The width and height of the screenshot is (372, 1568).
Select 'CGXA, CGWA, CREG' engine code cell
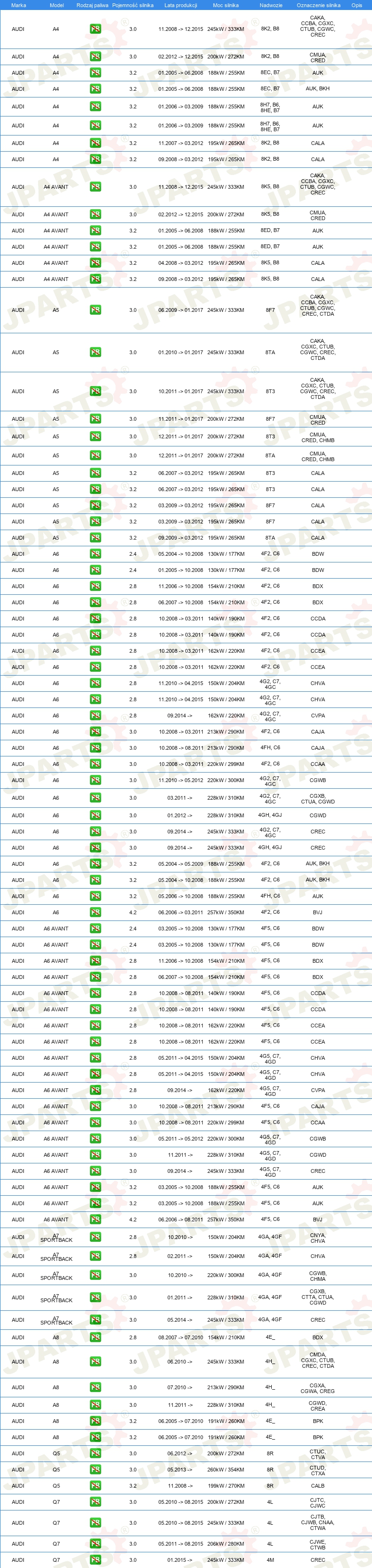pos(318,1388)
